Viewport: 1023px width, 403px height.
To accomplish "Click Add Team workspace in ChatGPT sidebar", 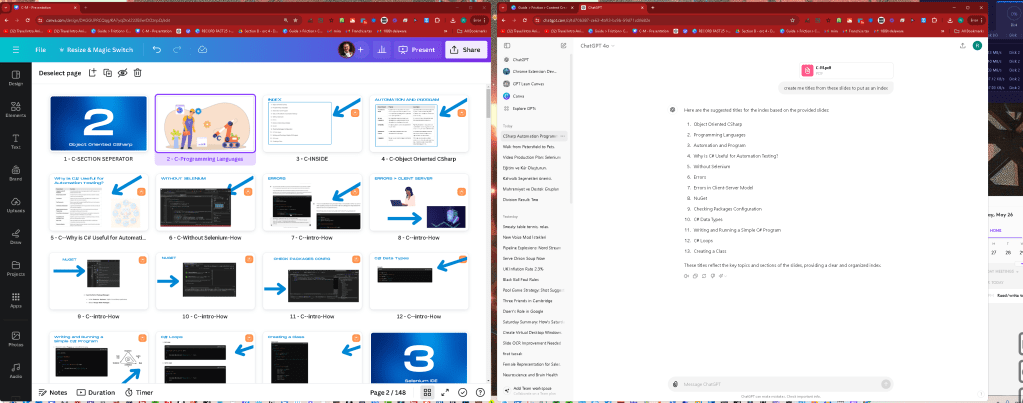I will point(534,390).
